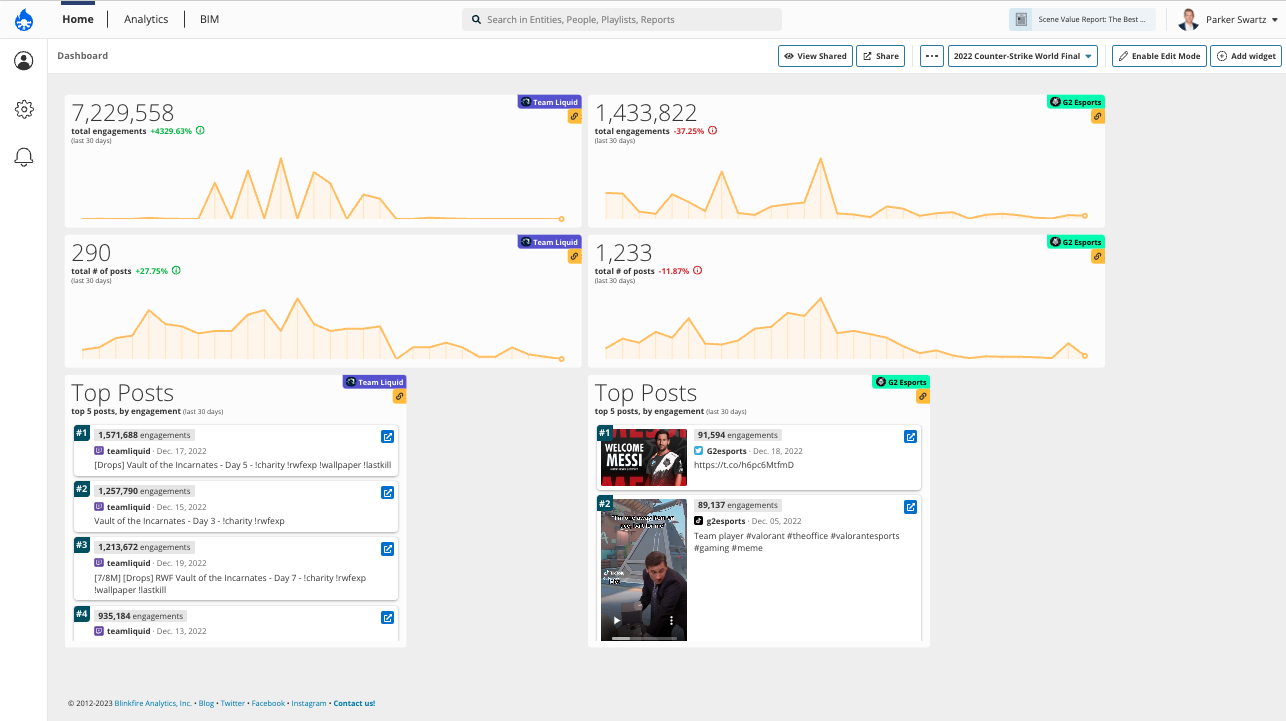
Task: Open Blinkfire Analytics, Inc. footer link
Action: click(x=153, y=704)
